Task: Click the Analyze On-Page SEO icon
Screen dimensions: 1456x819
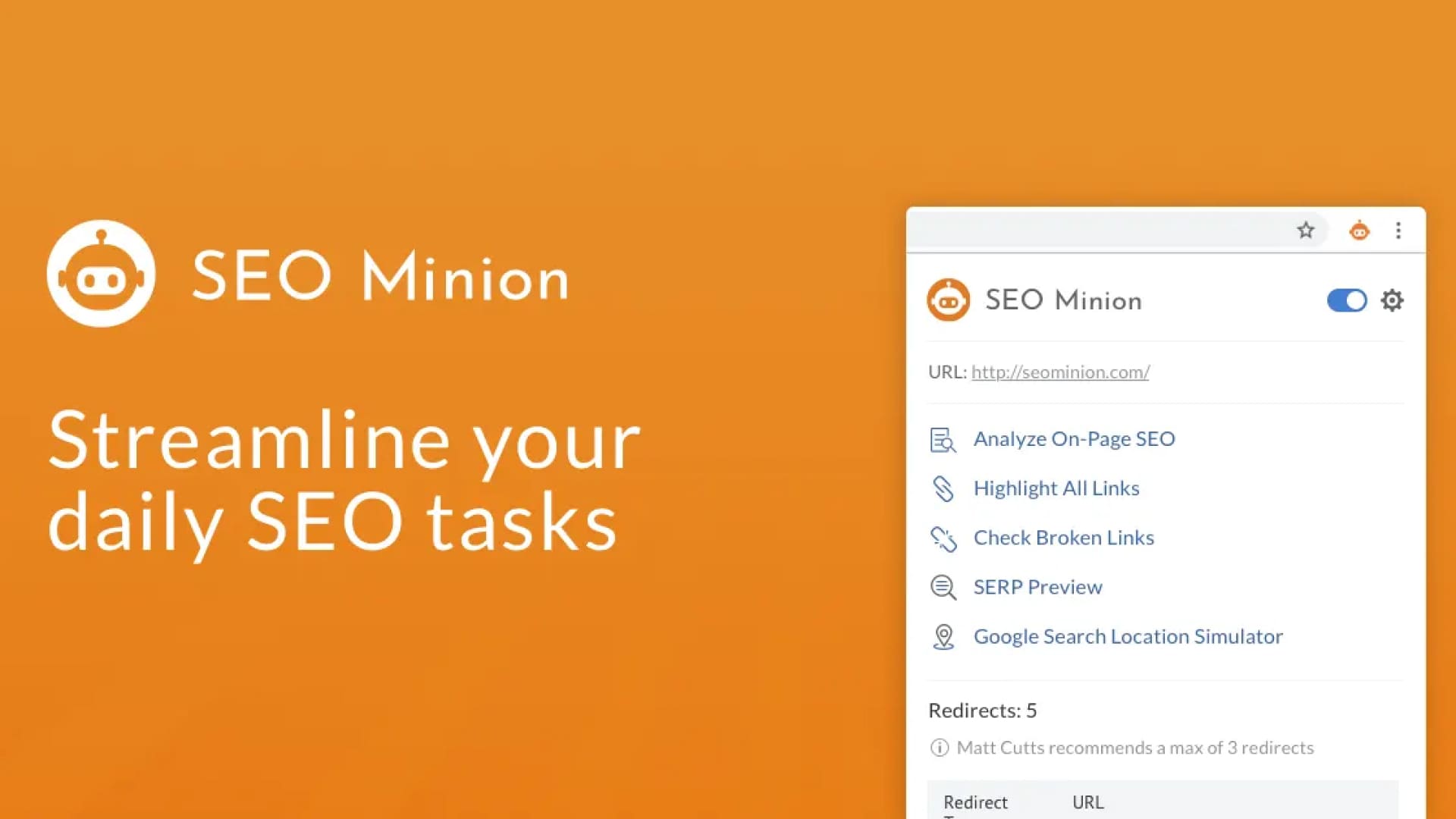Action: pos(943,438)
